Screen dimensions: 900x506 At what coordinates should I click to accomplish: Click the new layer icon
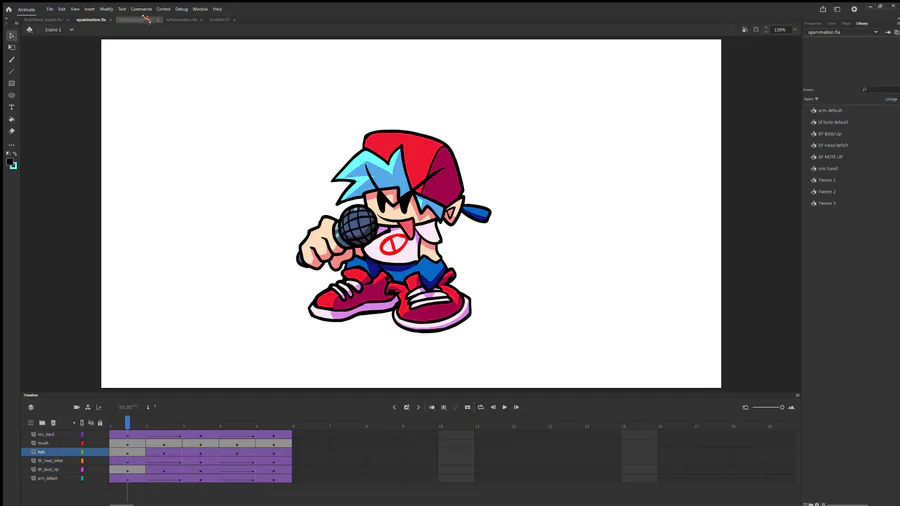tap(30, 423)
